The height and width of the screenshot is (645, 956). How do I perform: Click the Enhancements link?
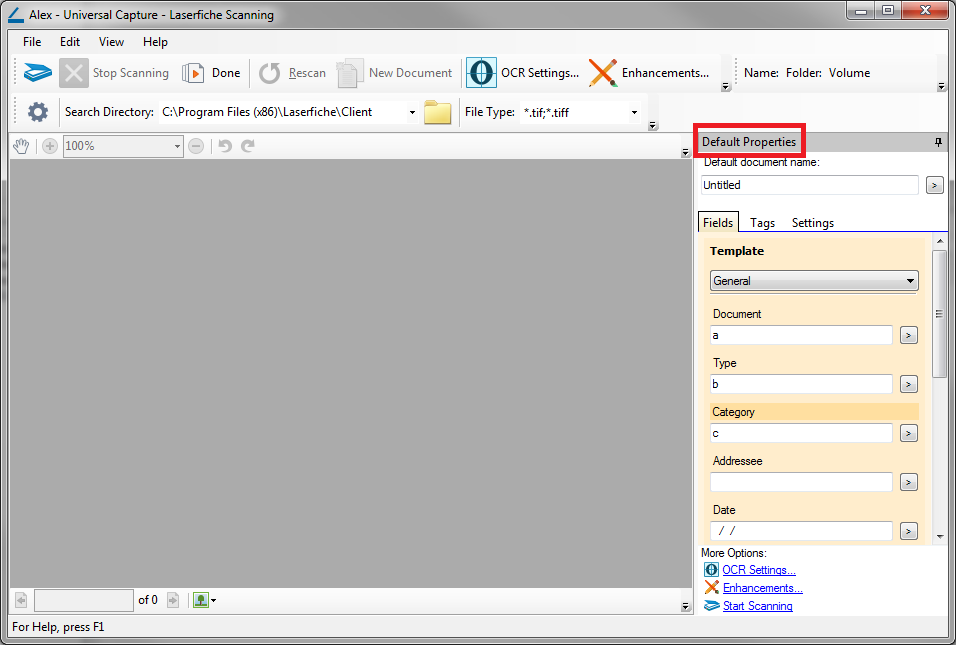(x=763, y=588)
